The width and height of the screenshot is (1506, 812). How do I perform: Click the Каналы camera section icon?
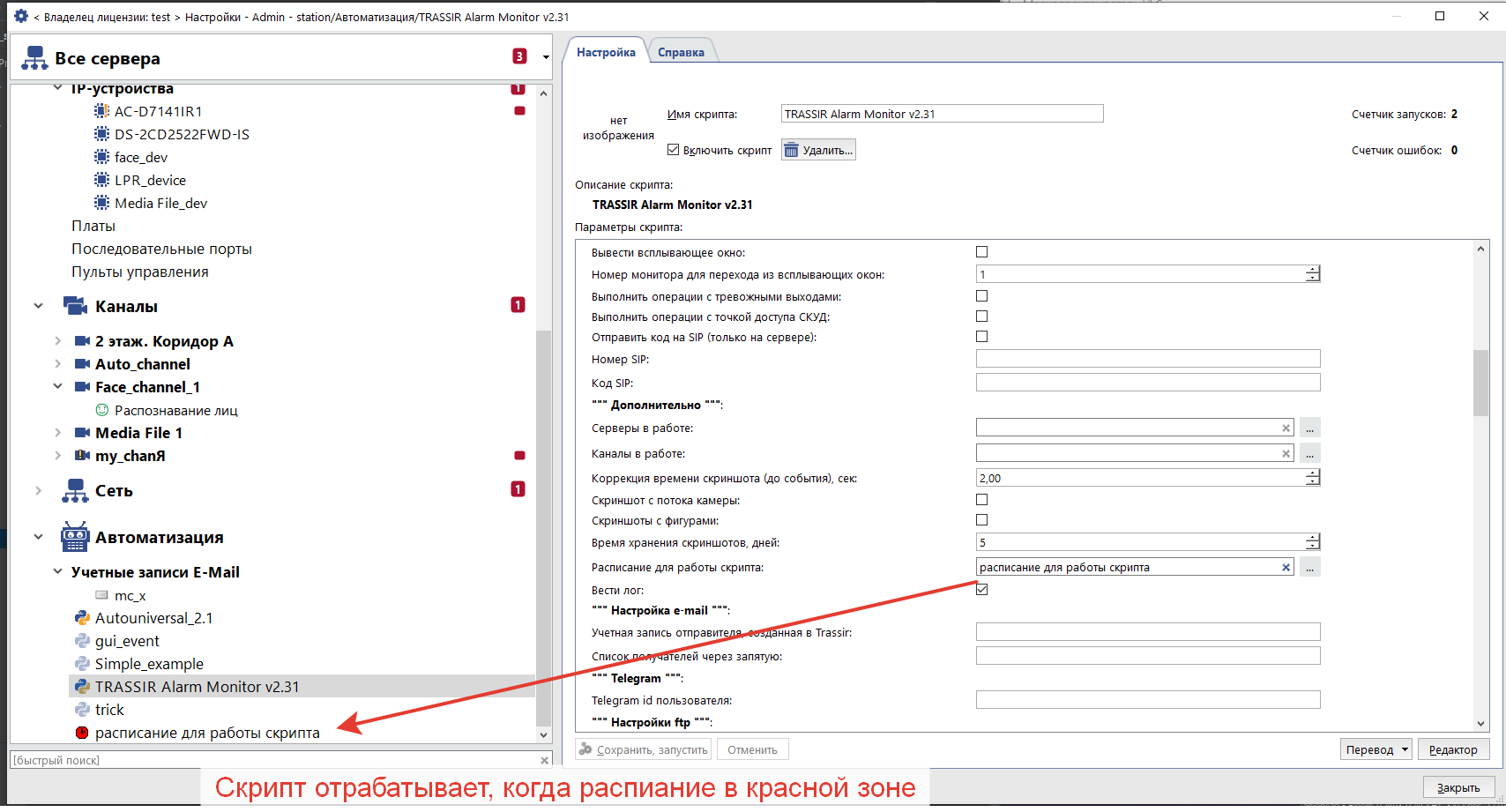(75, 306)
